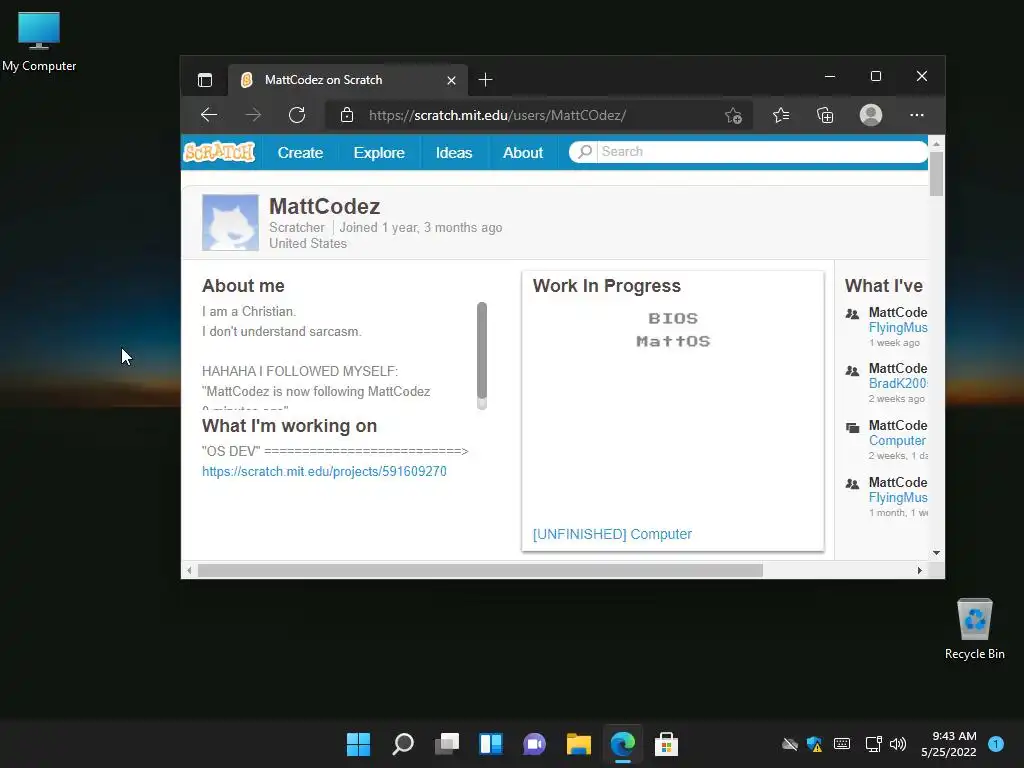Click the Windows Security tray icon

[x=814, y=744]
